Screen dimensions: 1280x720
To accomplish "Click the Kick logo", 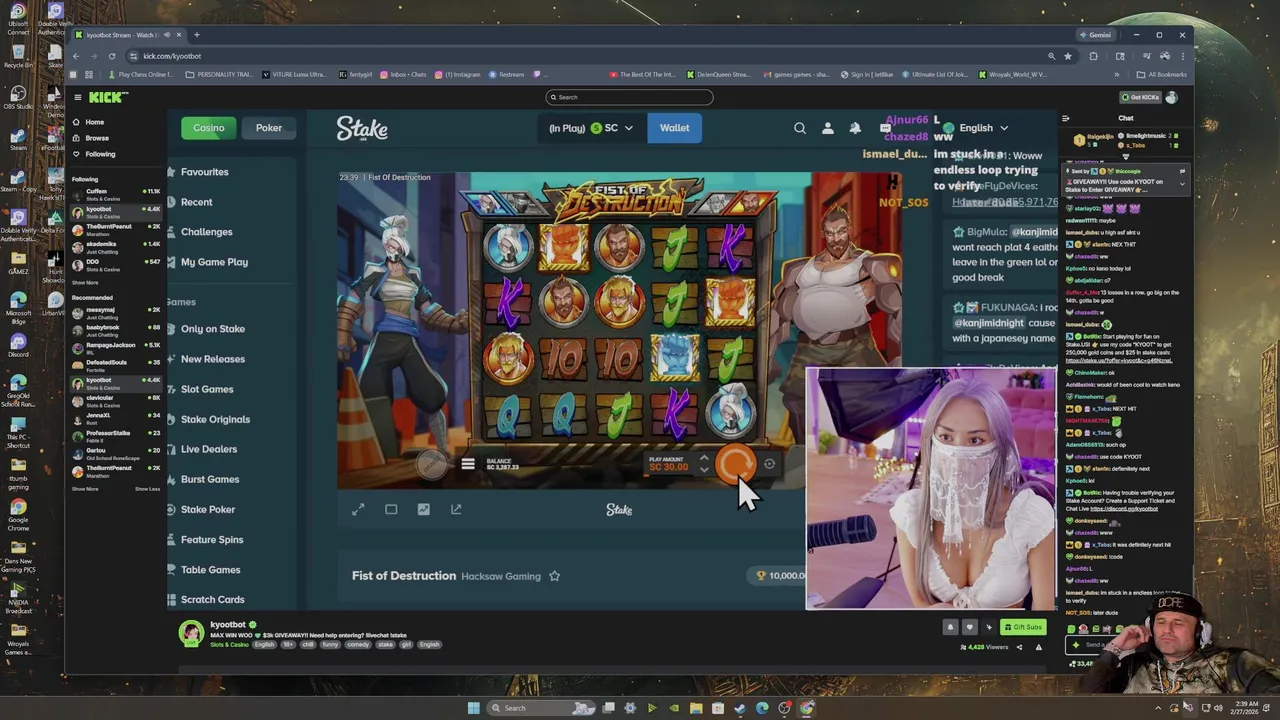I will pyautogui.click(x=108, y=97).
